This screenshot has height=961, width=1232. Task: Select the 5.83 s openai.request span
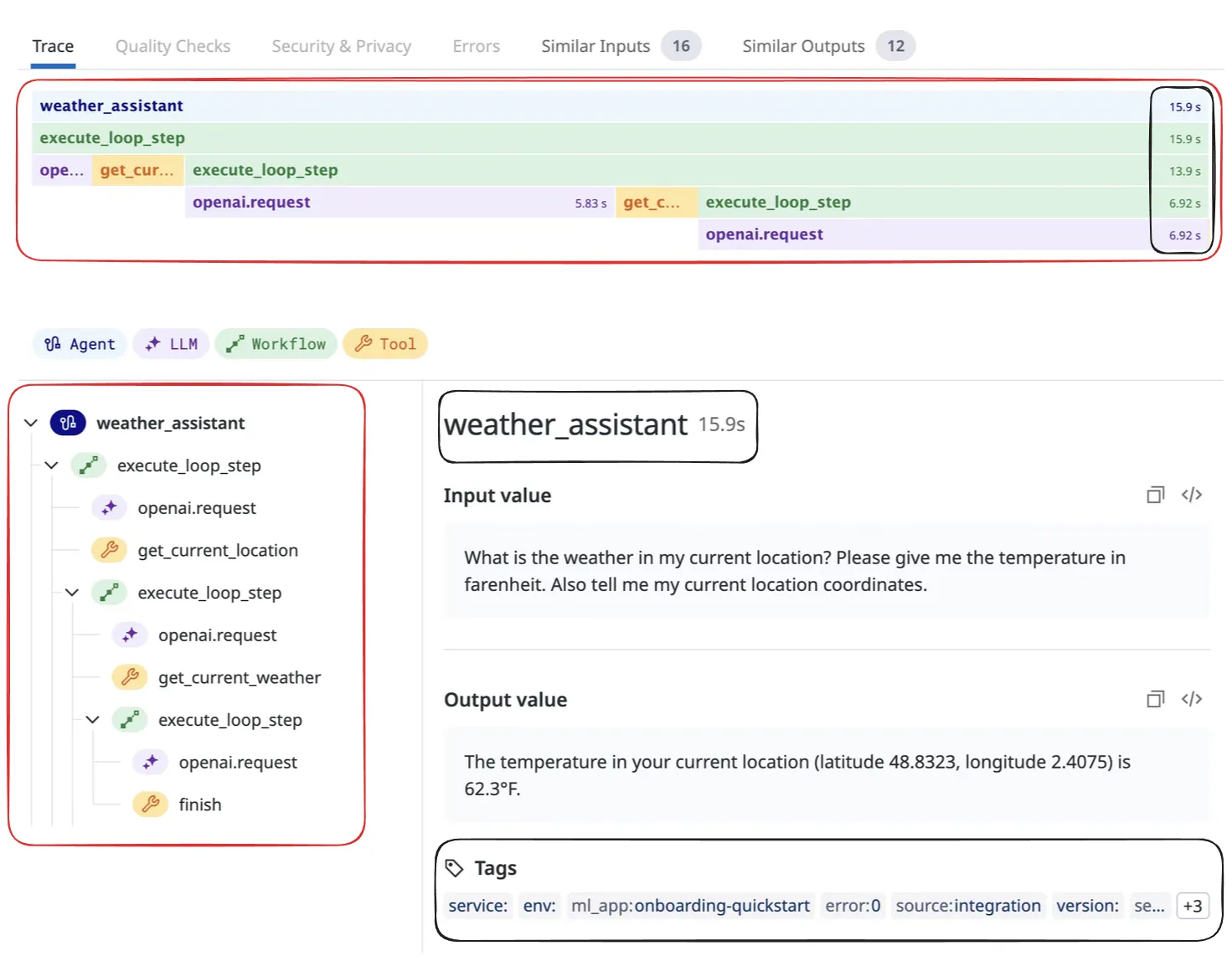click(399, 203)
